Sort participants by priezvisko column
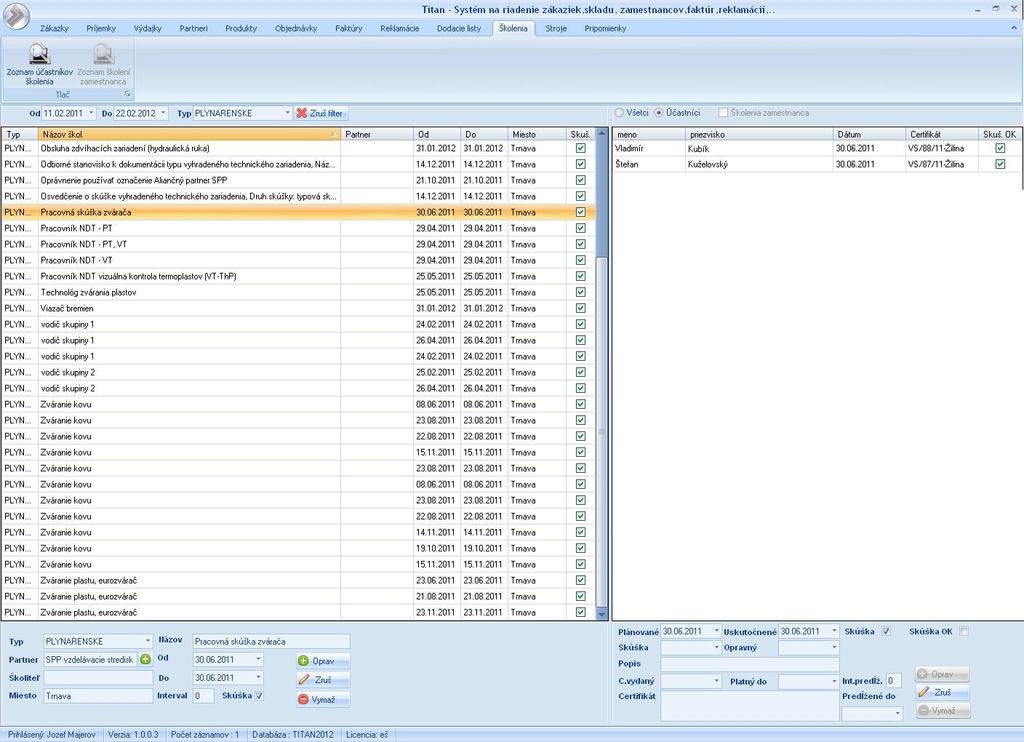 click(760, 135)
